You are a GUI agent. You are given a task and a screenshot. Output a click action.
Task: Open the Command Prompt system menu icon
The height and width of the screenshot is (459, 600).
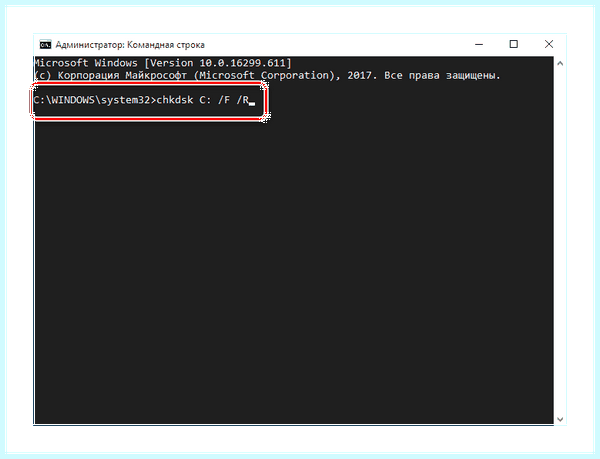45,45
